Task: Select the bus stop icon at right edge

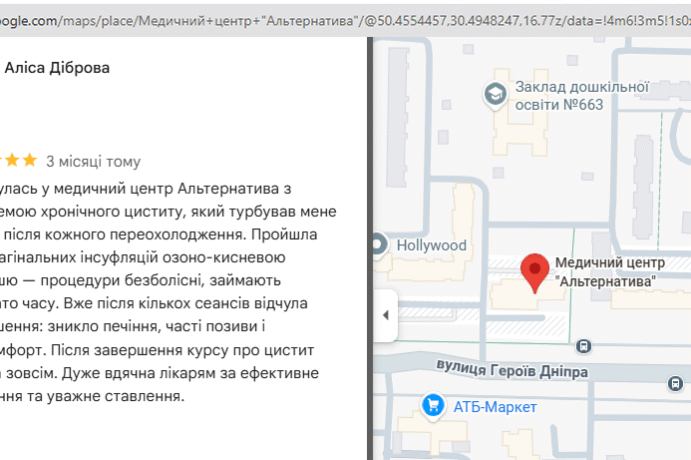Action: (677, 384)
